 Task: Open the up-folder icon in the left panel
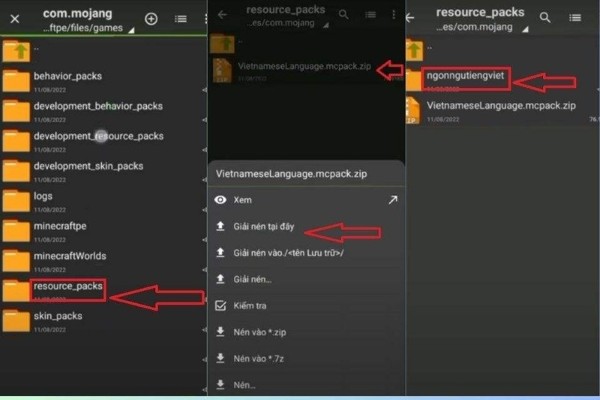tap(16, 51)
